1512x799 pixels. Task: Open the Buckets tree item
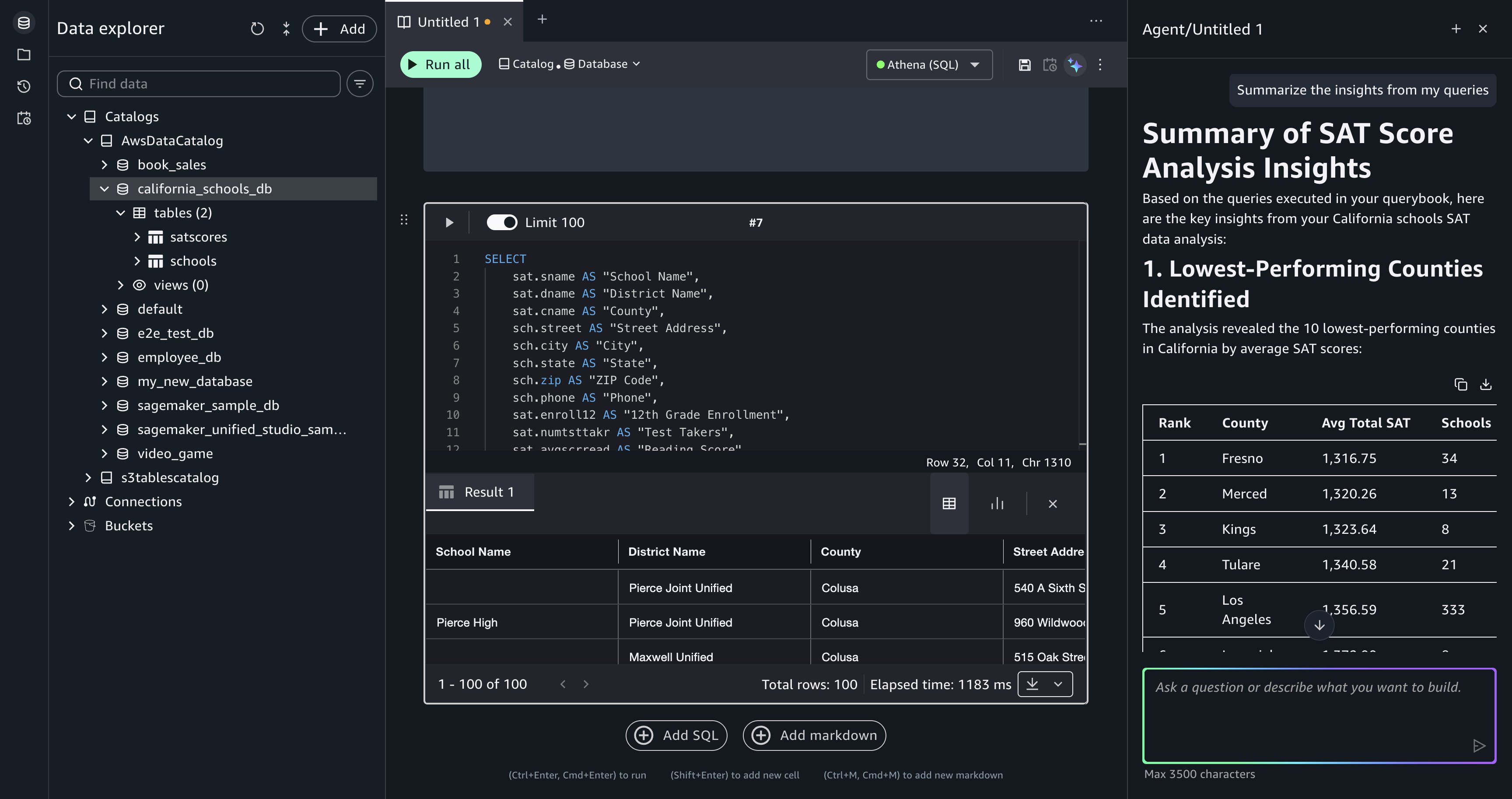(129, 526)
